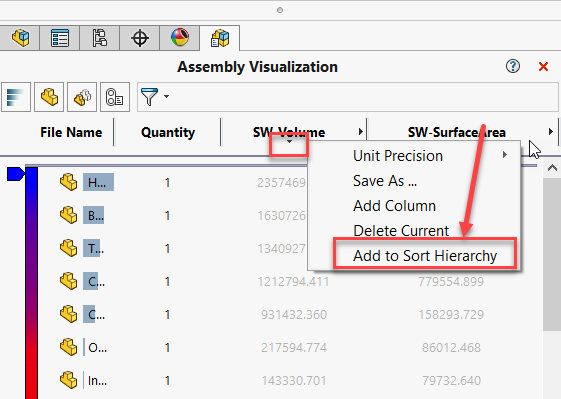Click Add to Sort Hierarchy
Screen dimensions: 561x399
click(x=425, y=256)
